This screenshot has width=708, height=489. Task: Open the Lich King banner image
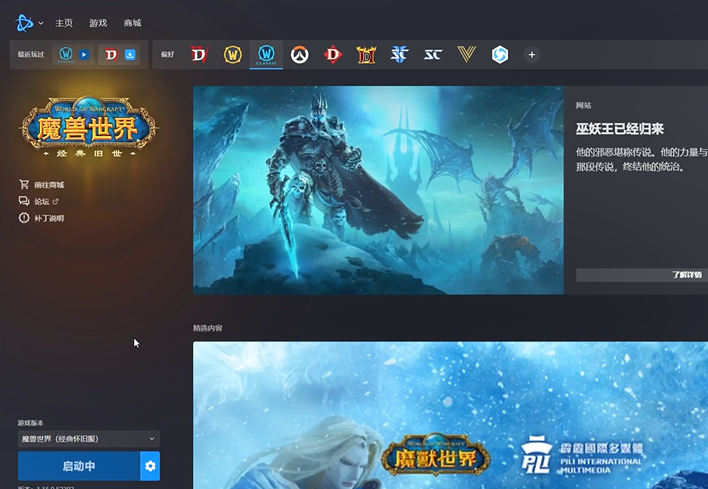point(378,190)
